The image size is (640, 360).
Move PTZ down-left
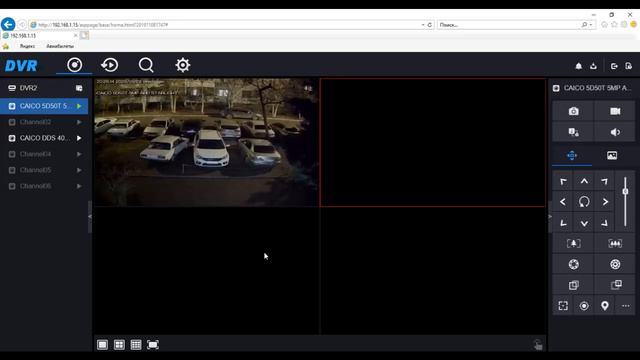563,223
